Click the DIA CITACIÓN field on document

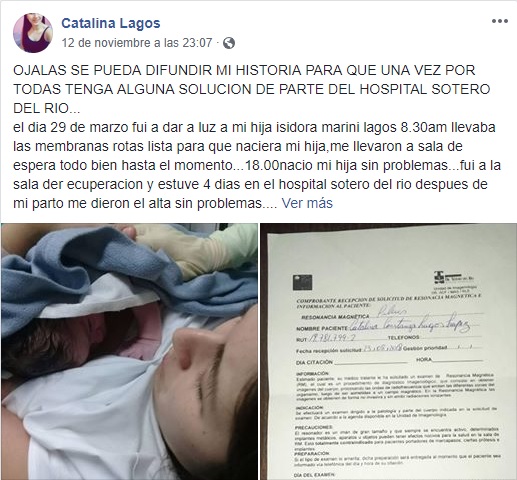352,361
